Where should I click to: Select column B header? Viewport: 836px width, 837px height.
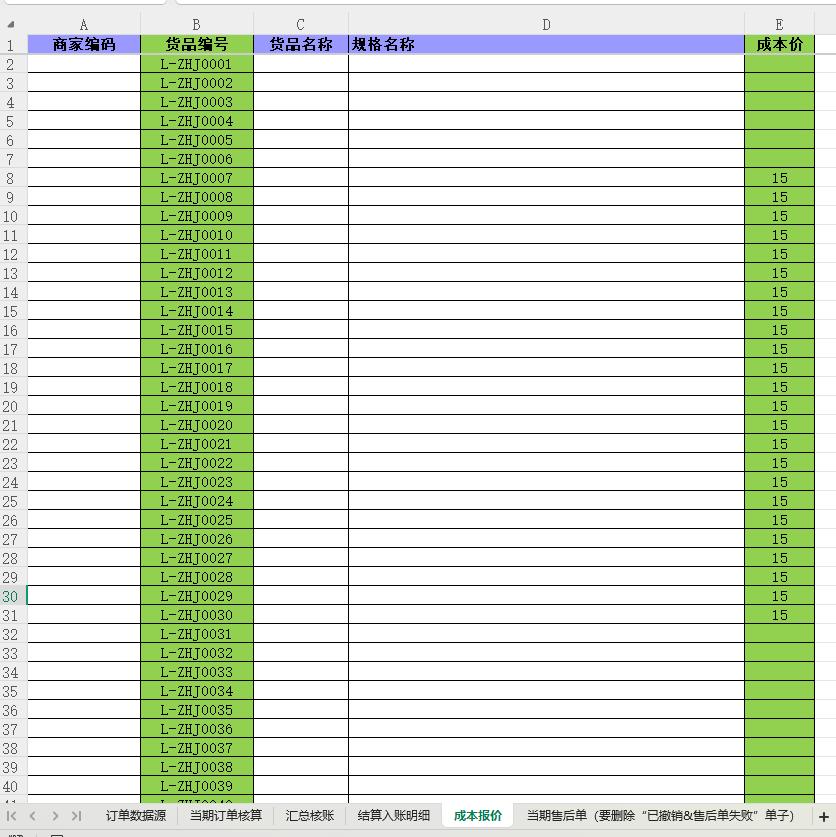pos(196,25)
